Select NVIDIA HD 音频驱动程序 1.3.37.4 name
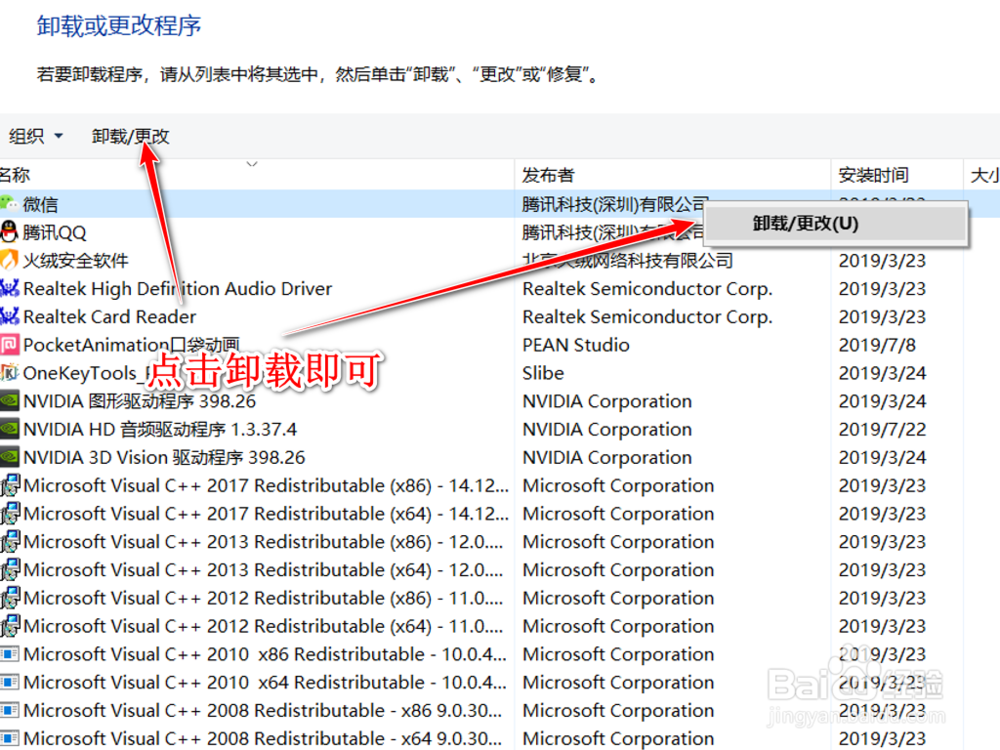 pos(160,429)
